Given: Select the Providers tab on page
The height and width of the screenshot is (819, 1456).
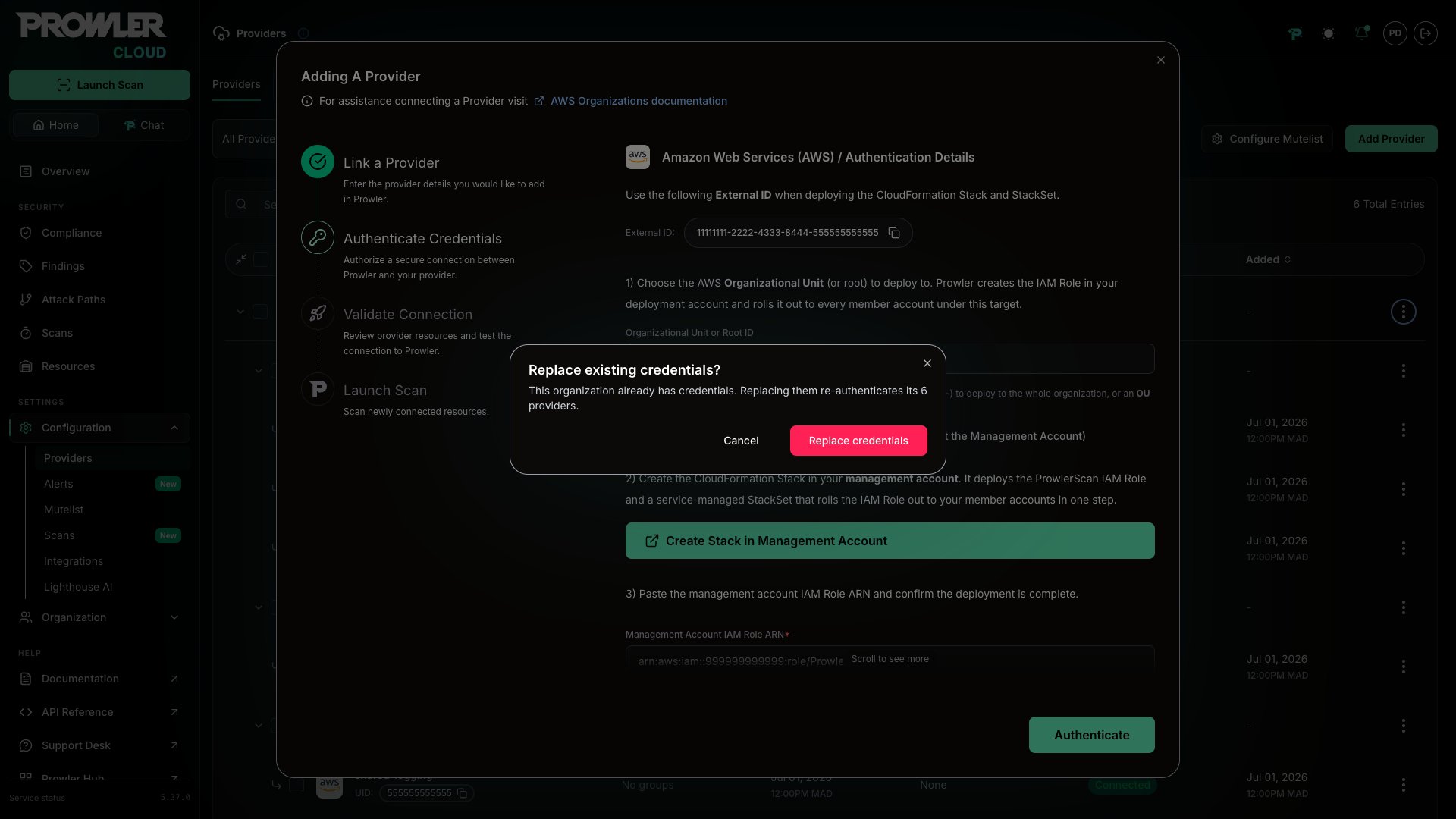Looking at the screenshot, I should tap(237, 84).
